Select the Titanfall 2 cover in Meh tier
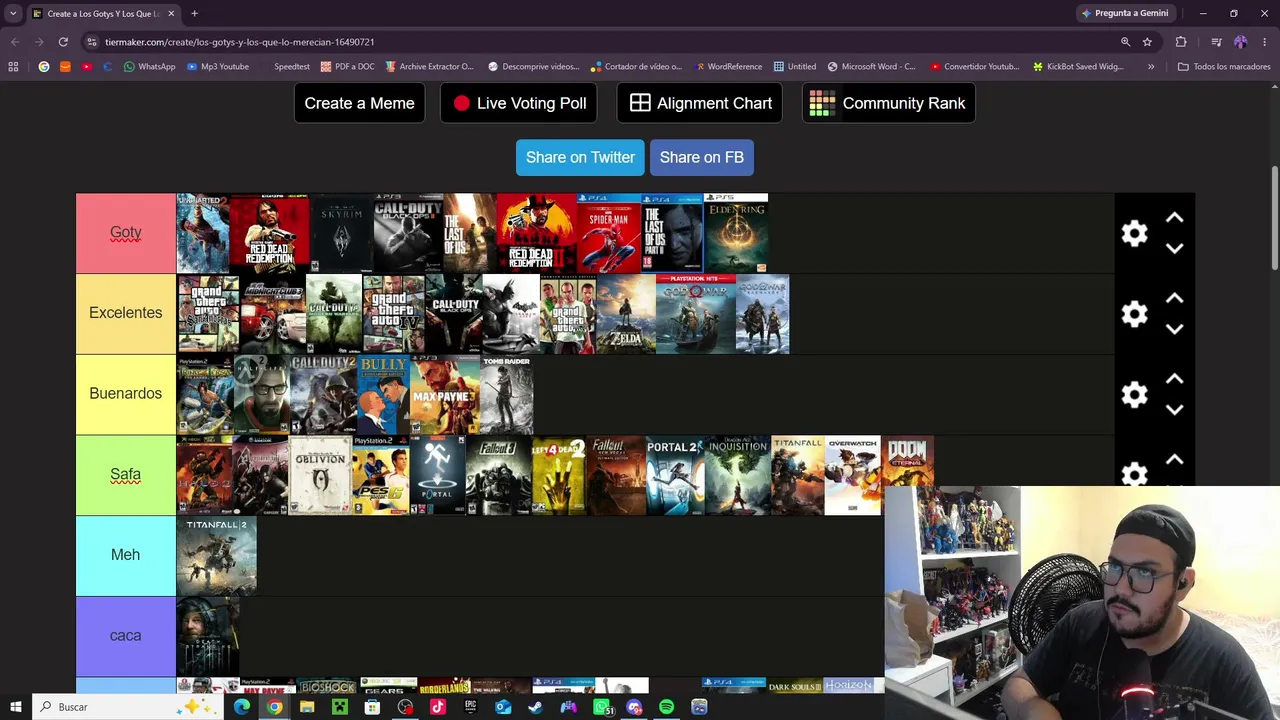 [x=217, y=556]
